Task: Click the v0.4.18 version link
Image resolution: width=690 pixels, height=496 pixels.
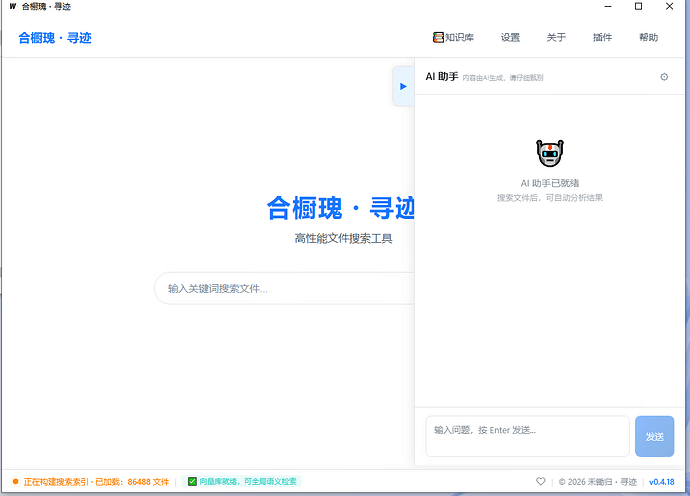Action: tap(661, 482)
